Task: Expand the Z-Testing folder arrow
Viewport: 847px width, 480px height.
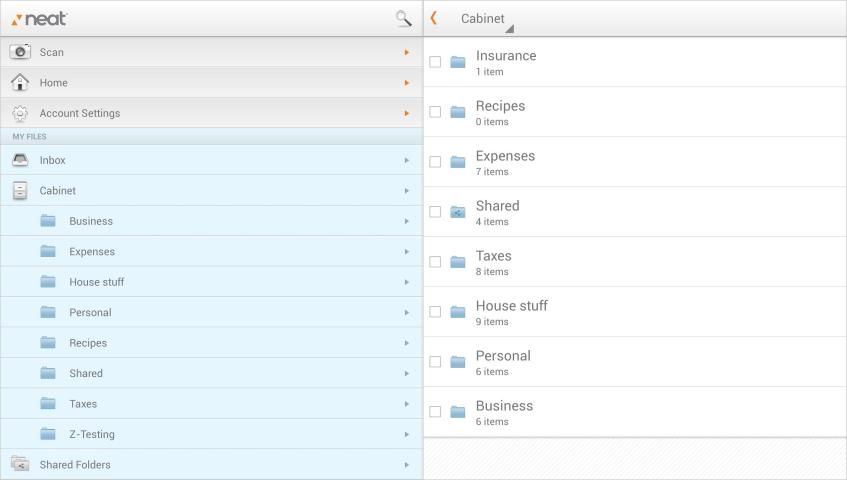Action: point(406,434)
